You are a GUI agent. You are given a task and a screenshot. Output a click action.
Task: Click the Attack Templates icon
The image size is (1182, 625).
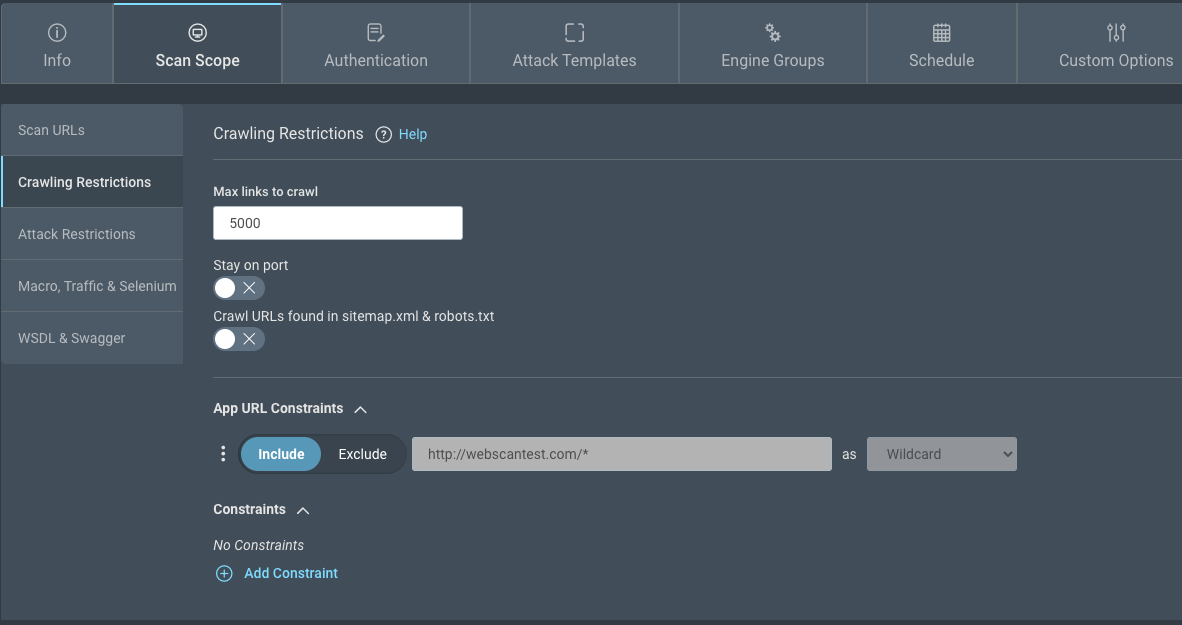pos(574,33)
